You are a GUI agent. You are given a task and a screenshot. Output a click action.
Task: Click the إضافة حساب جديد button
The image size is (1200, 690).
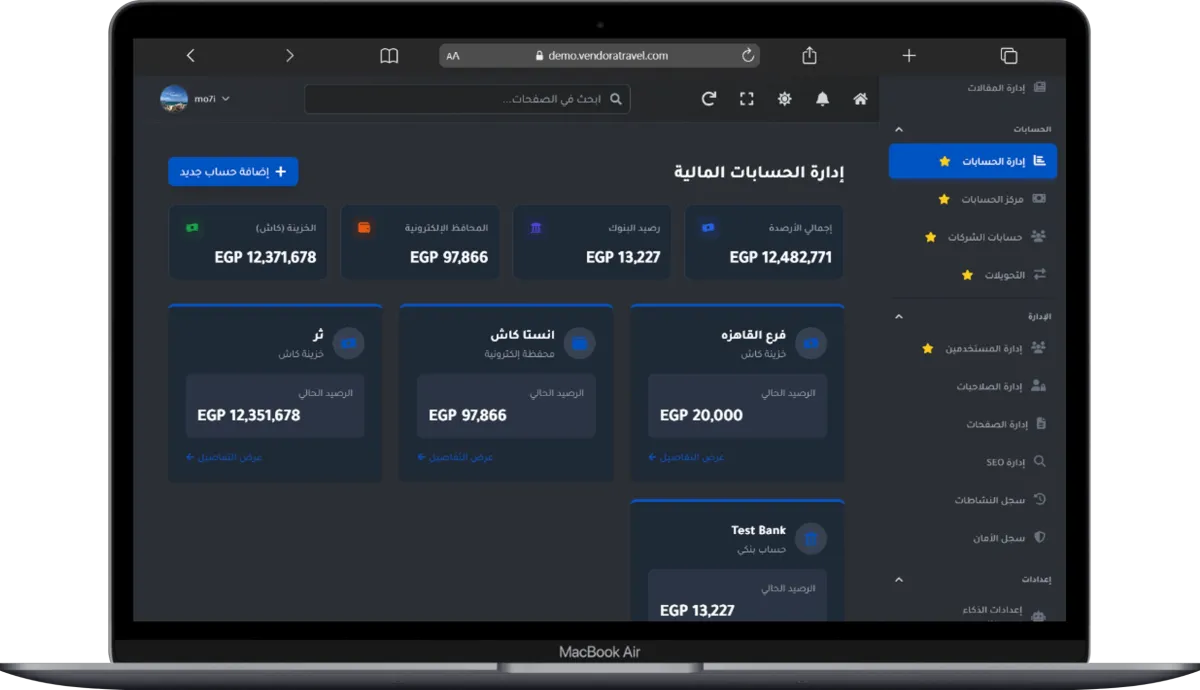[233, 172]
